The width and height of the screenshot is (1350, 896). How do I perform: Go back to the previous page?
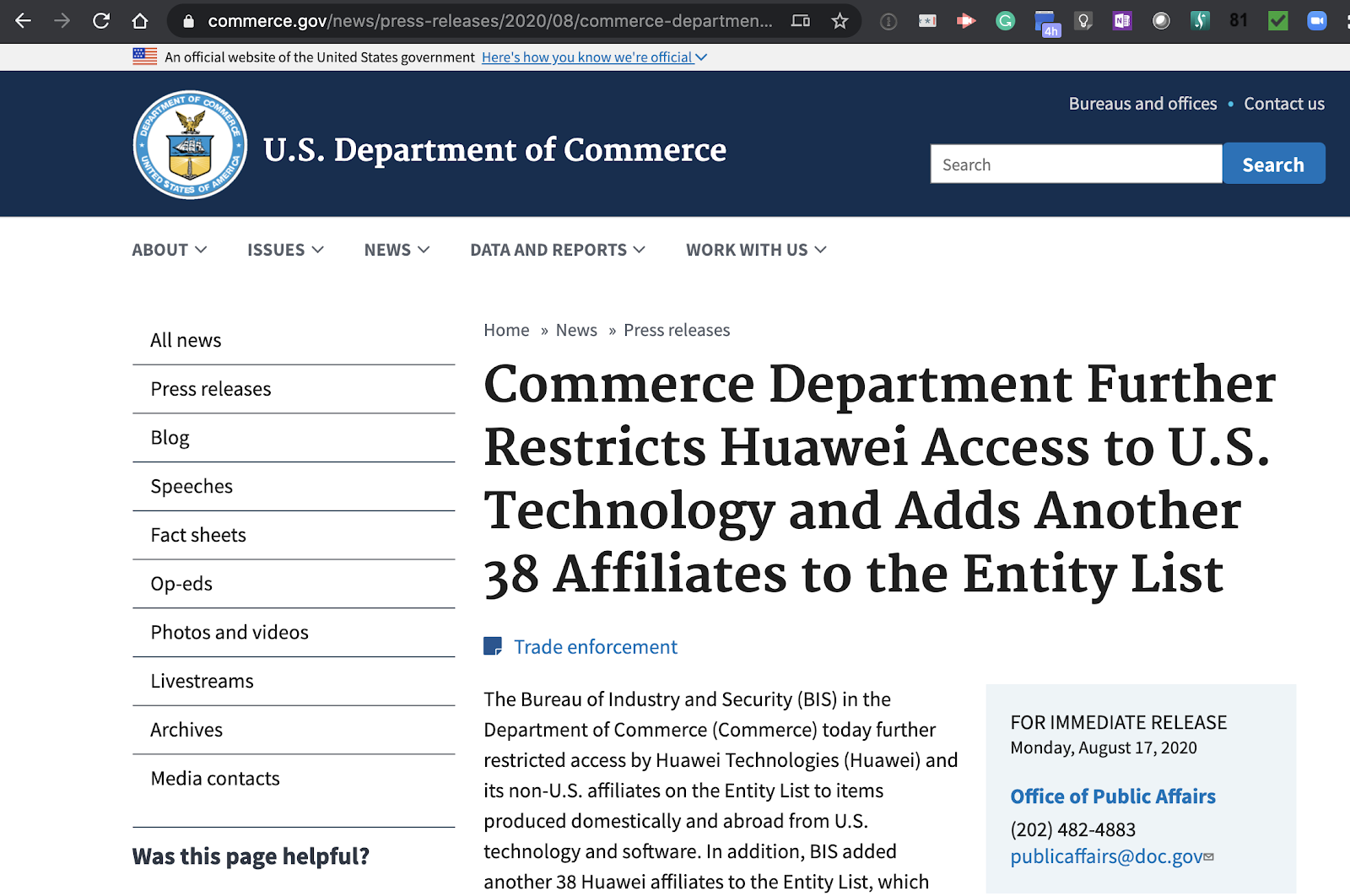click(x=24, y=21)
